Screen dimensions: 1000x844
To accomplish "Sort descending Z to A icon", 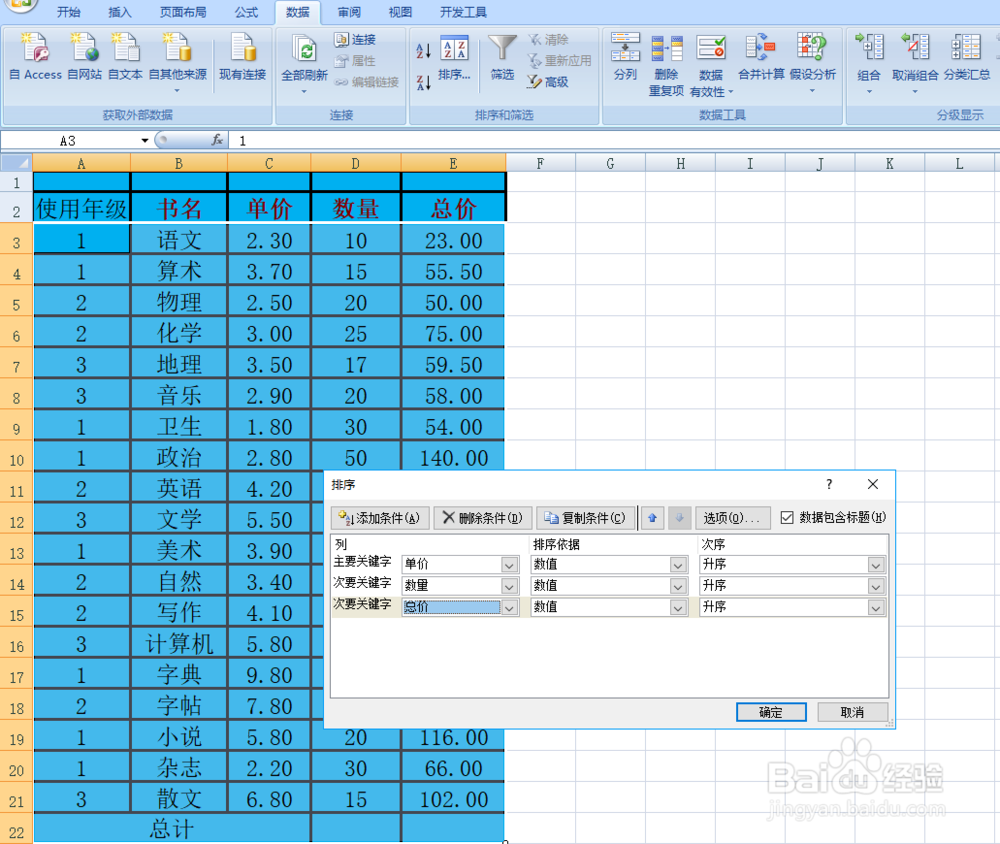I will [423, 82].
